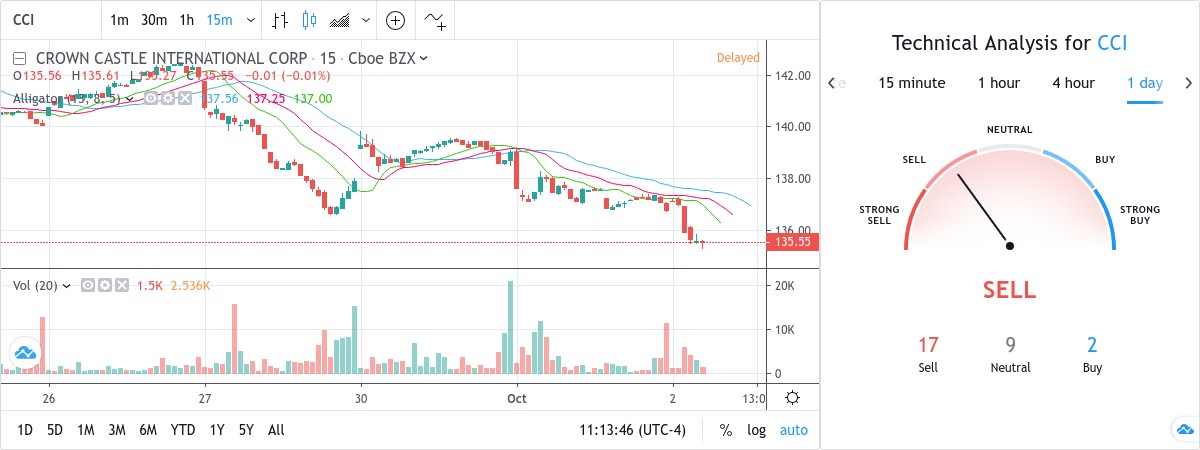Switch to the 1m interval
This screenshot has width=1200, height=450.
[x=119, y=20]
